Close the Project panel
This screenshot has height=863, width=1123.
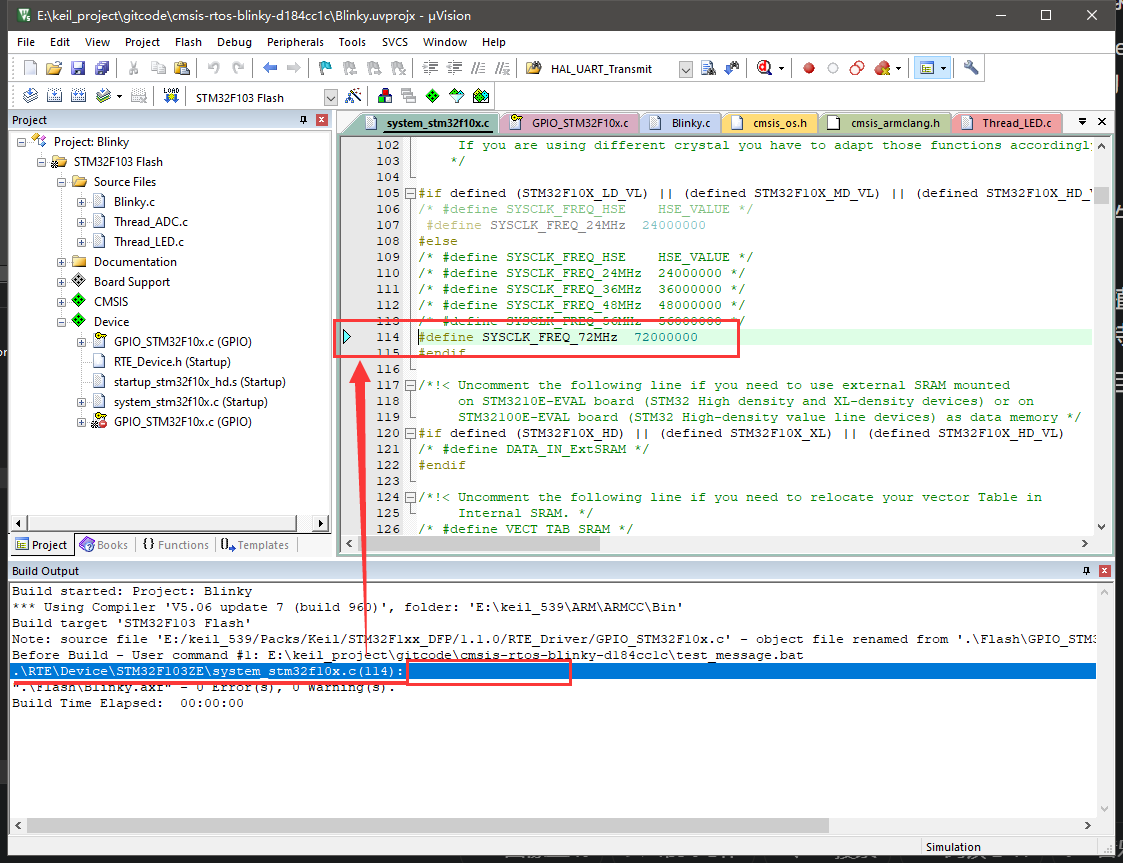click(x=321, y=120)
